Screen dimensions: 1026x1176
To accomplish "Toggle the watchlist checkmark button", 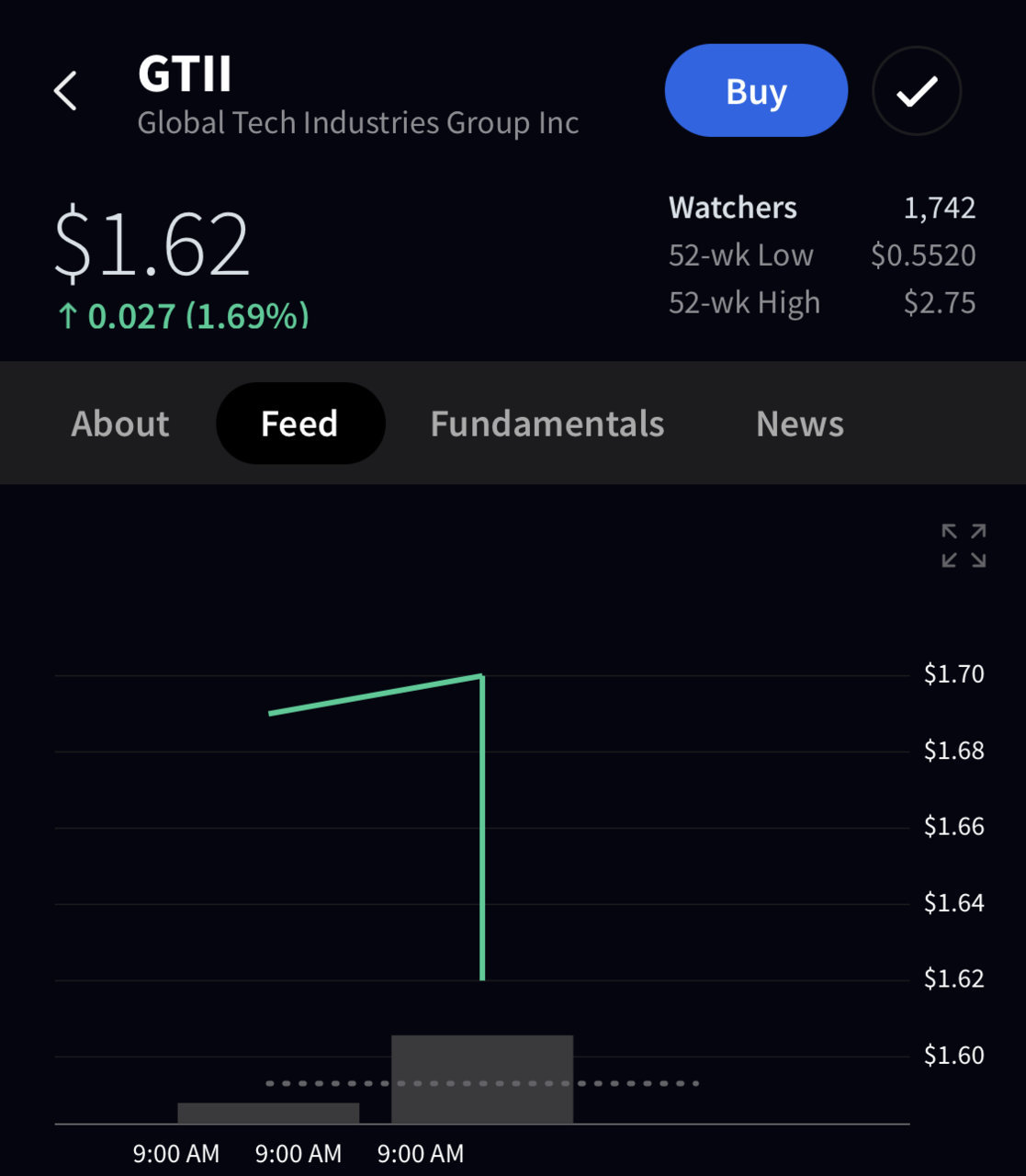I will coord(916,91).
